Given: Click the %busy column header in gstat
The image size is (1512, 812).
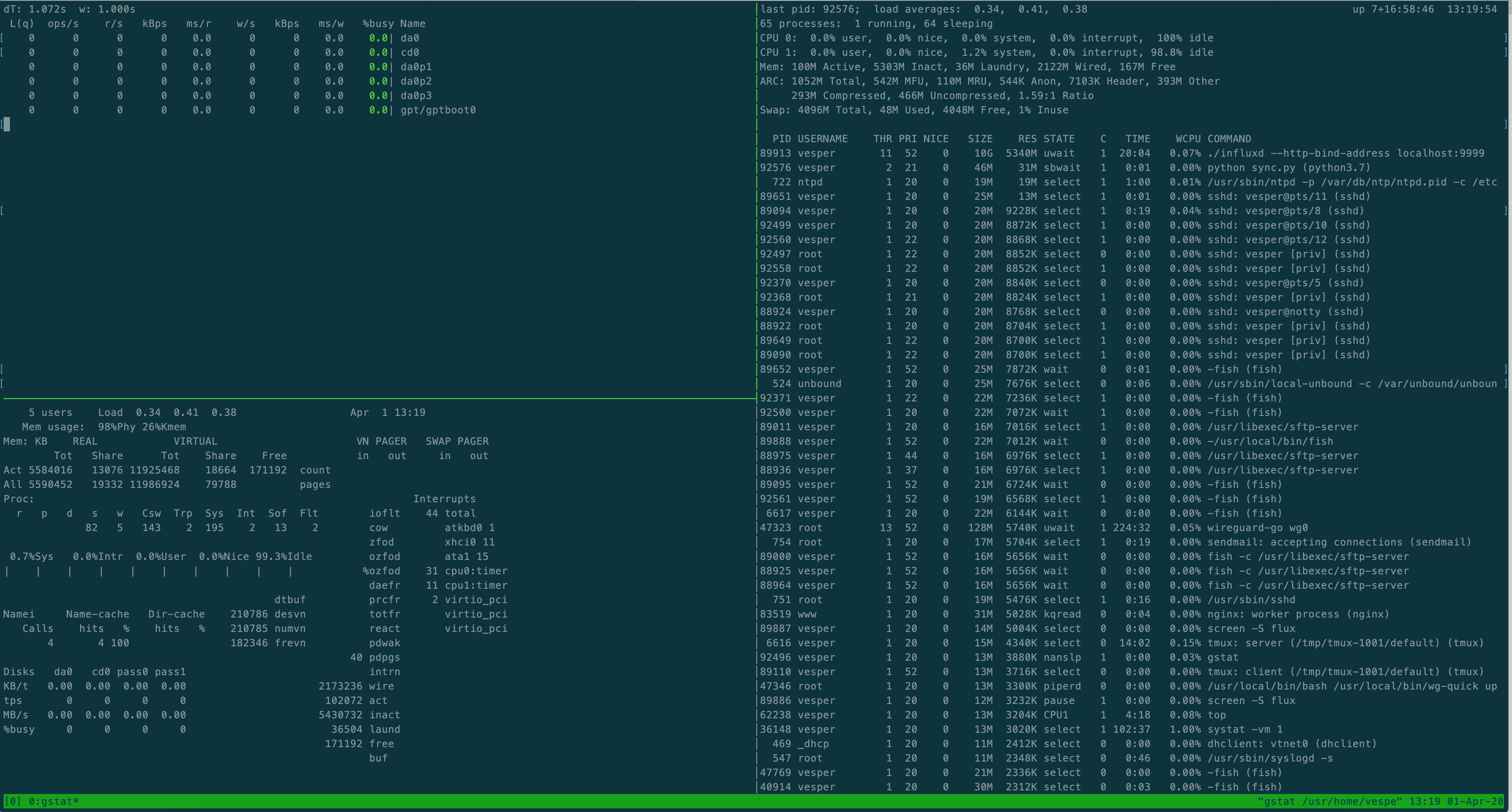Looking at the screenshot, I should coord(377,24).
